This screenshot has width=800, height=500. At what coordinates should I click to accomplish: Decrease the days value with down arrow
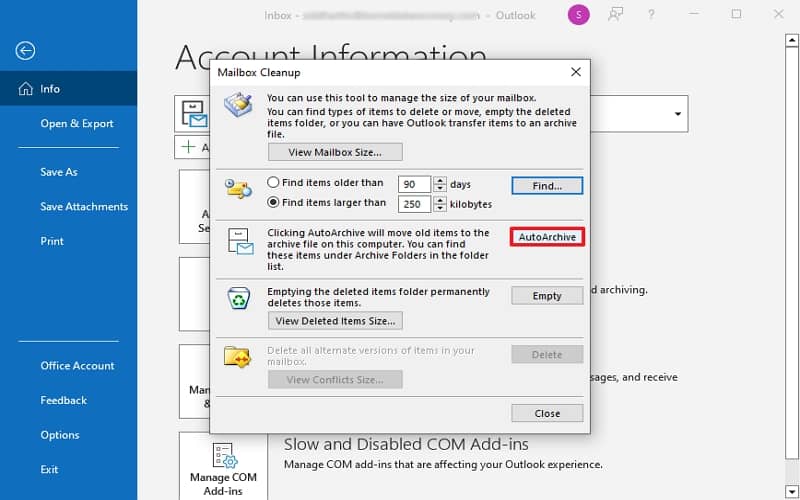[x=440, y=188]
